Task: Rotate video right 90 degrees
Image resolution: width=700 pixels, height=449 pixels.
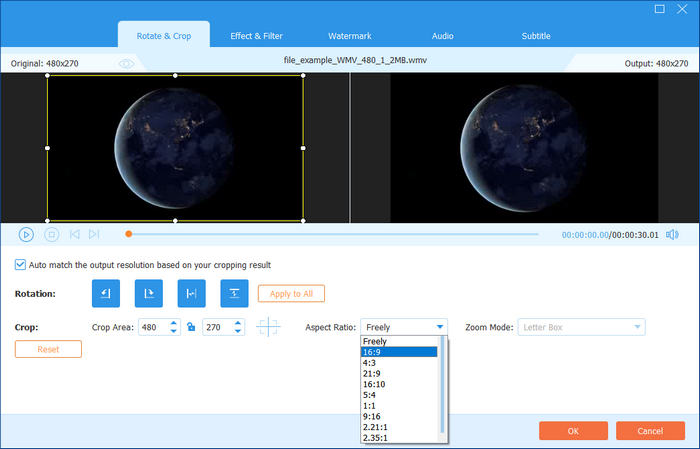Action: [x=149, y=293]
